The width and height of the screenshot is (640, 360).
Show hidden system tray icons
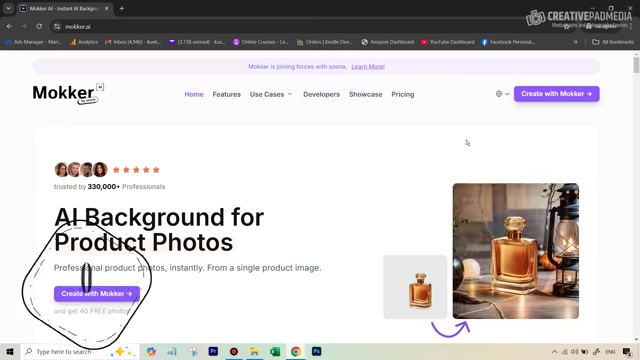[x=554, y=352]
